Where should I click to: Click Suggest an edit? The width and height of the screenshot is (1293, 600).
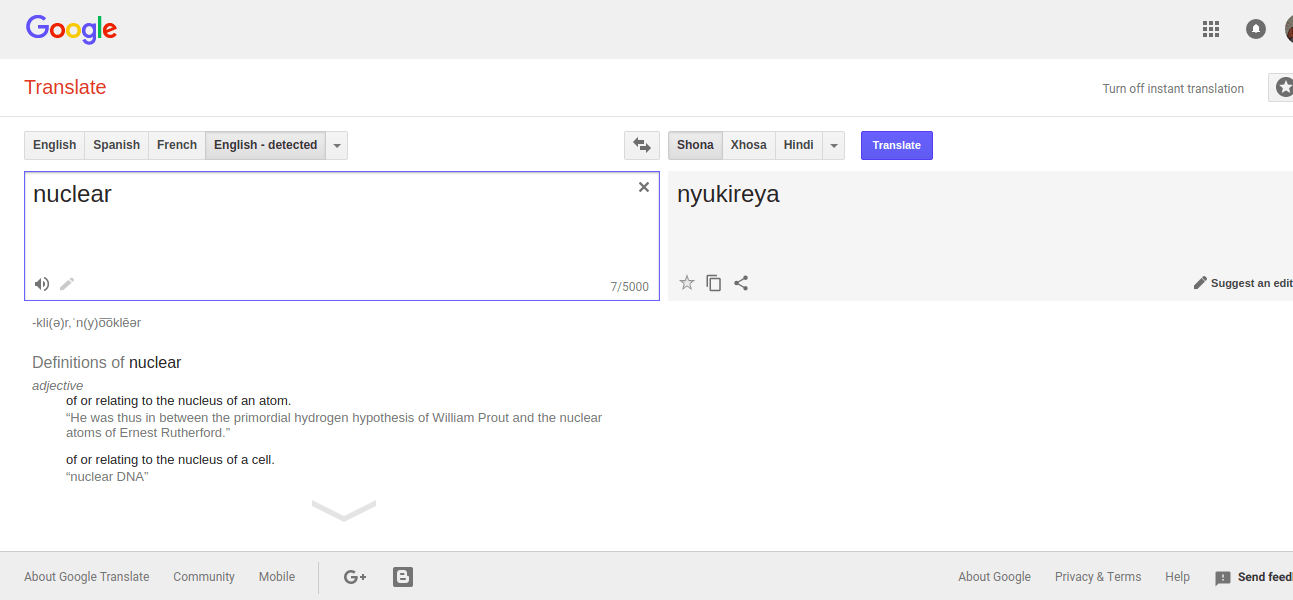[x=1243, y=283]
